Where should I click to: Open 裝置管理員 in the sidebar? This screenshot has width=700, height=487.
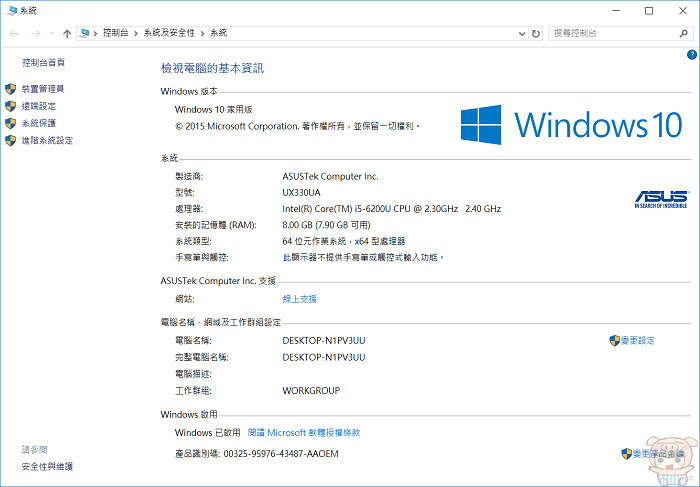[x=43, y=89]
